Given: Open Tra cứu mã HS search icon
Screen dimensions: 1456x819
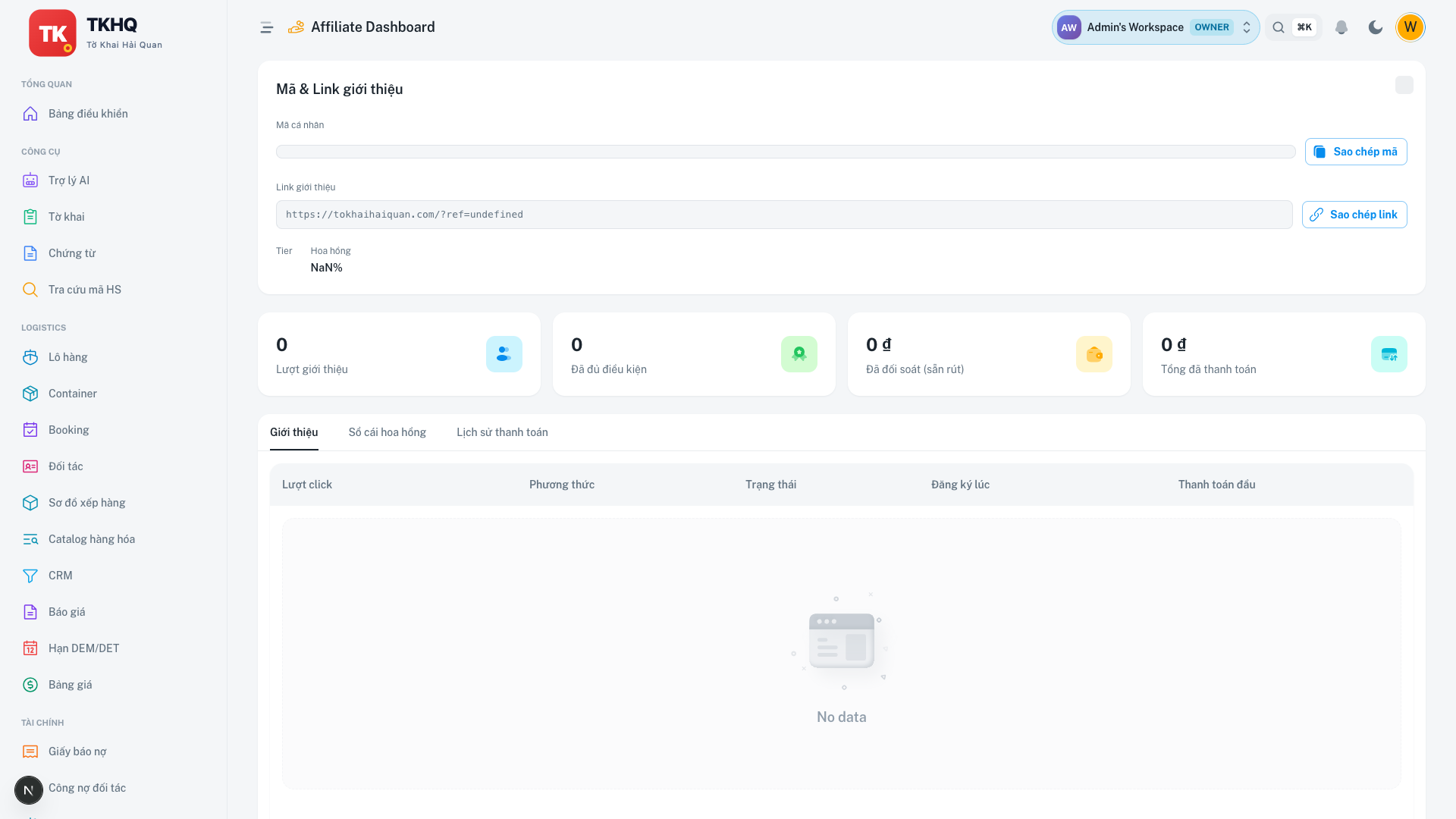Looking at the screenshot, I should coord(30,290).
